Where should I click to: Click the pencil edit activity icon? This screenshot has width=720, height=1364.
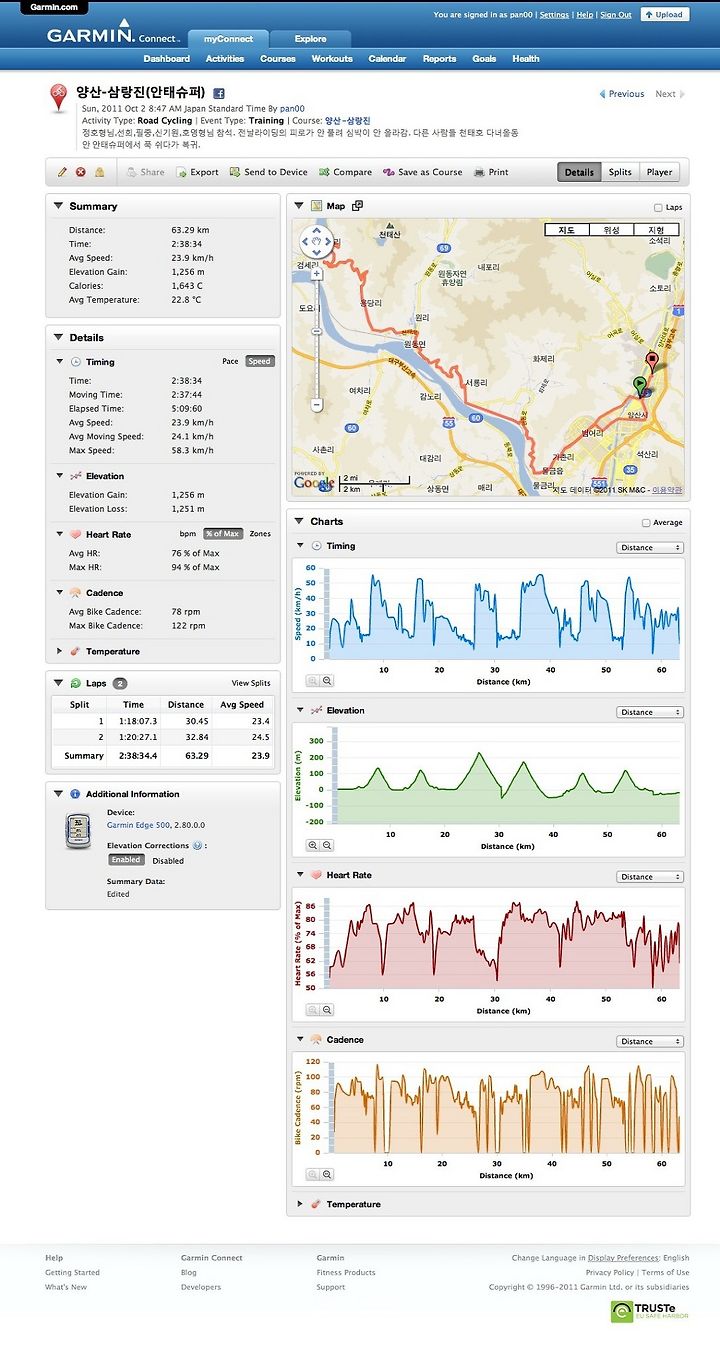(62, 172)
